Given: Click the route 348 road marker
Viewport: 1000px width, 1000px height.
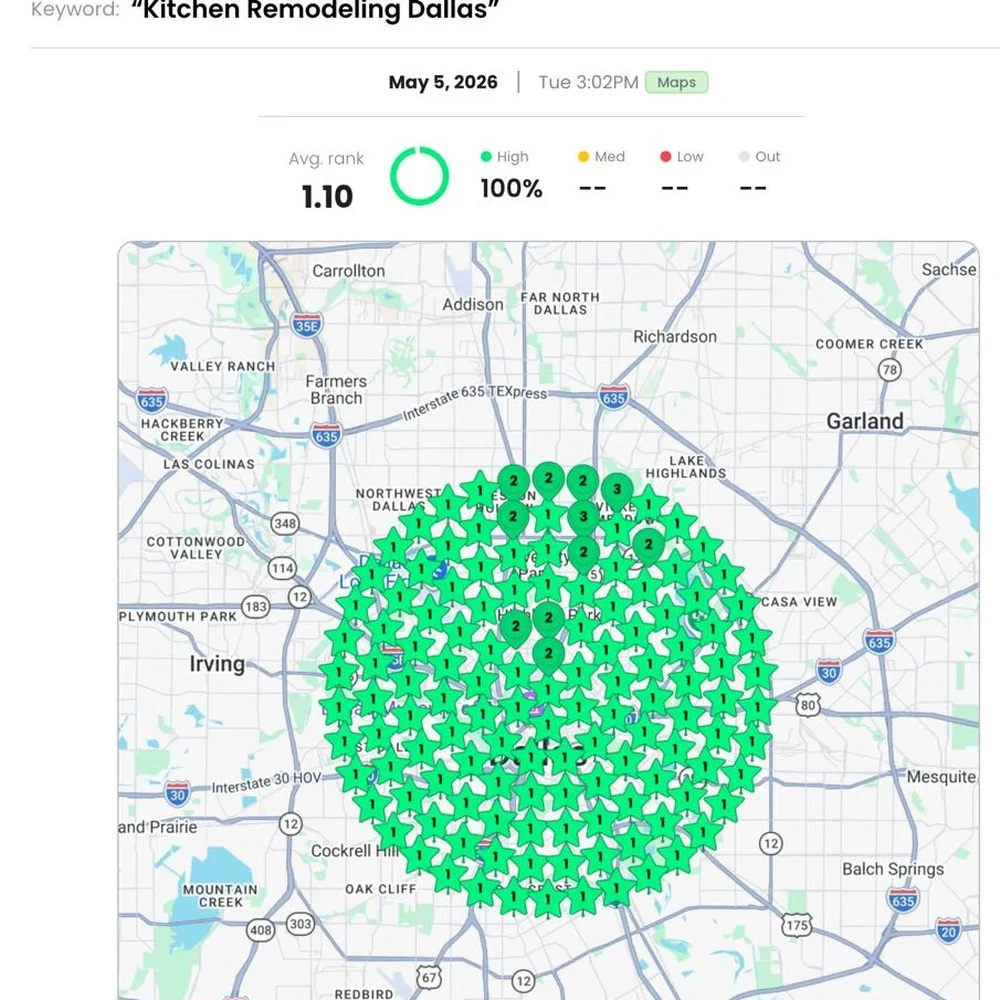Looking at the screenshot, I should pyautogui.click(x=285, y=524).
